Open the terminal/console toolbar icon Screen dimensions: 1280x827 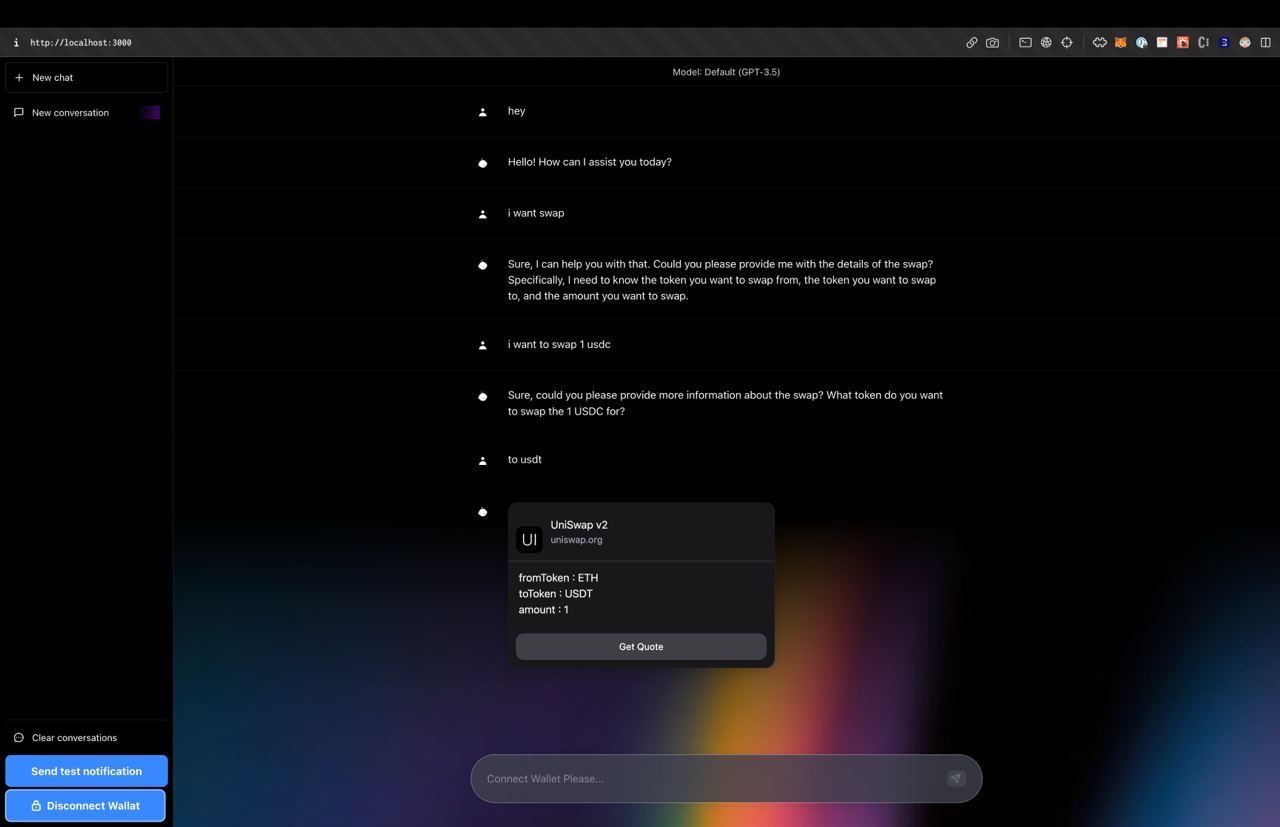[1025, 43]
